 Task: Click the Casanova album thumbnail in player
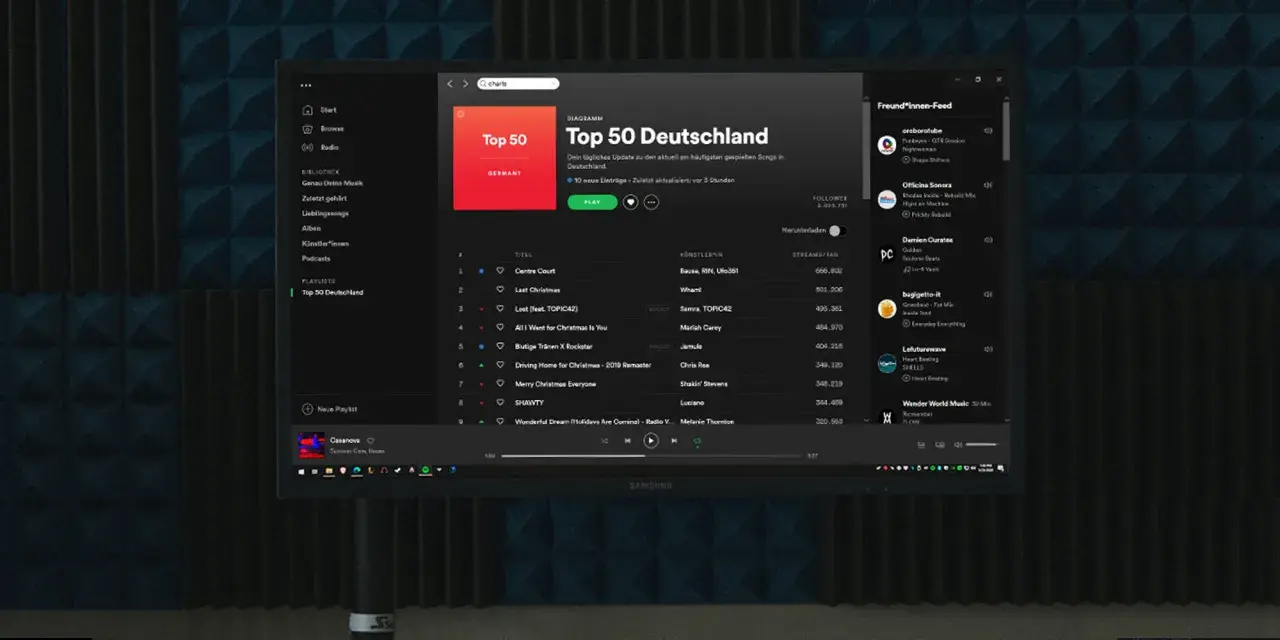[x=312, y=445]
